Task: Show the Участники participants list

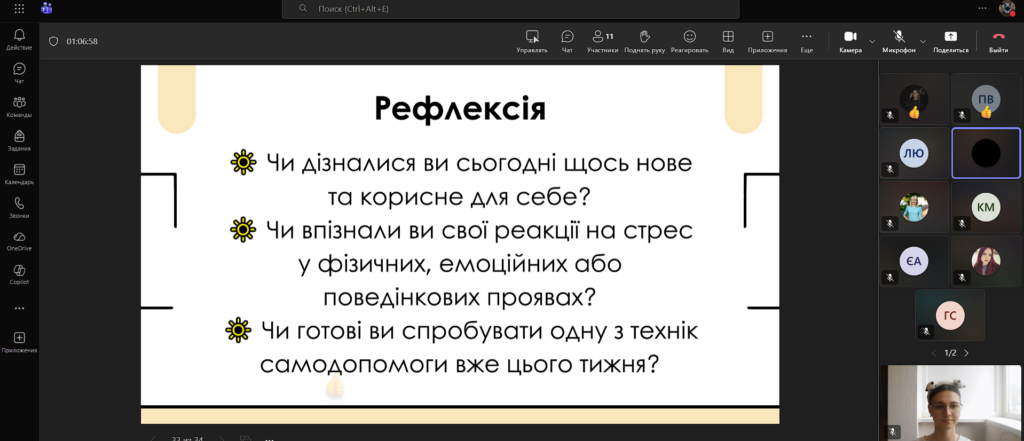Action: pyautogui.click(x=602, y=40)
